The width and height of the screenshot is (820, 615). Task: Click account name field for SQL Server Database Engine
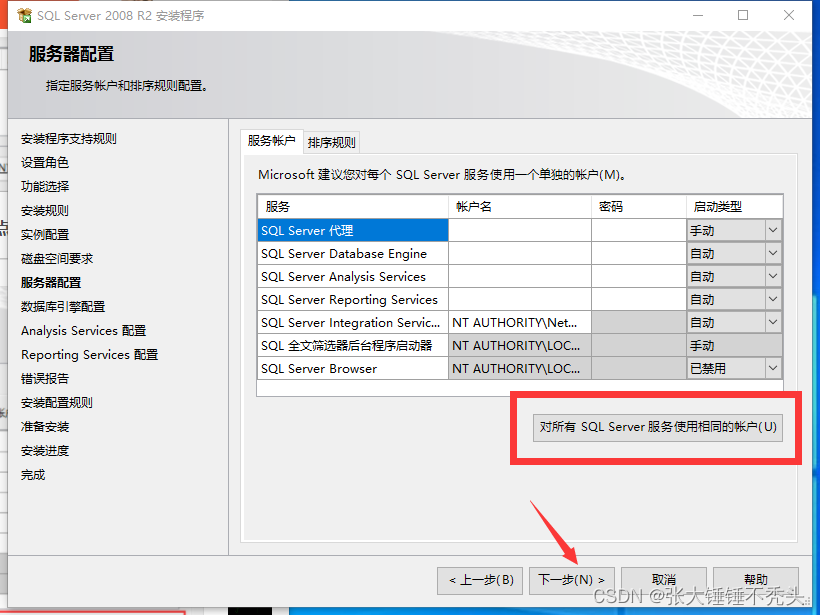coord(520,253)
